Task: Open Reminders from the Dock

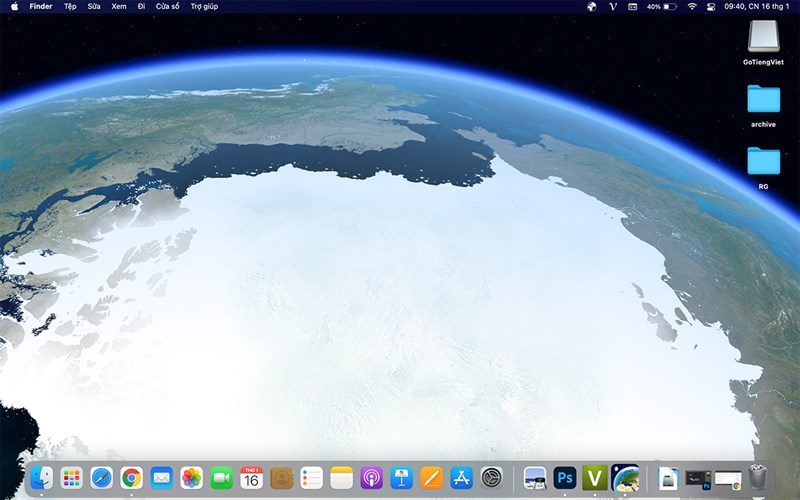Action: point(312,478)
